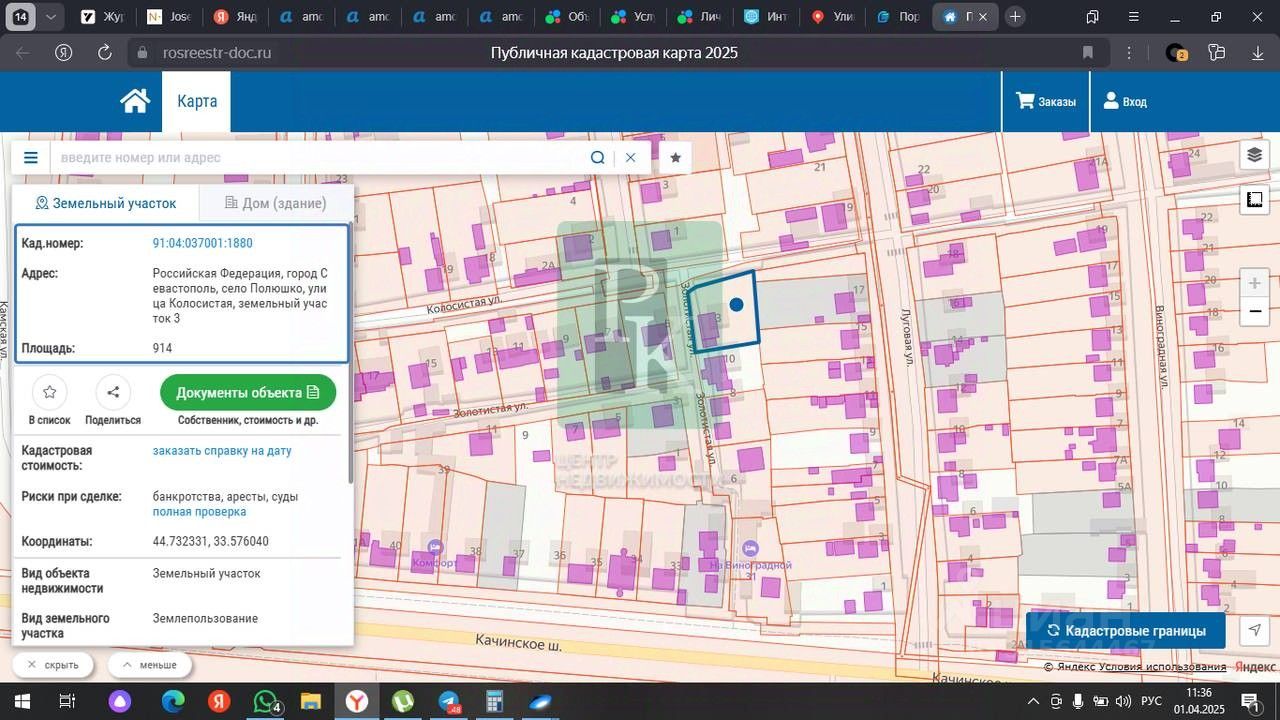
Task: Select the Карта navigation tab
Action: point(197,101)
